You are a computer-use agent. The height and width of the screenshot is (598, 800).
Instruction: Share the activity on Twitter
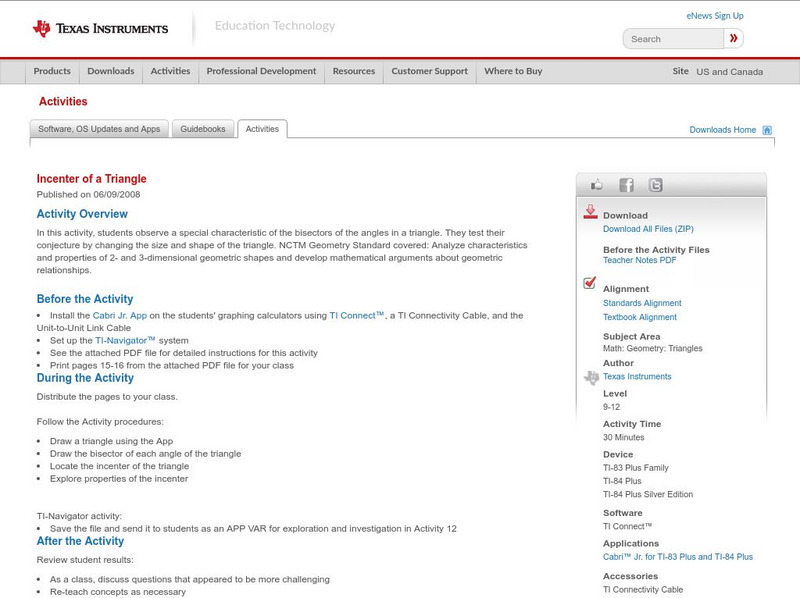[x=655, y=185]
